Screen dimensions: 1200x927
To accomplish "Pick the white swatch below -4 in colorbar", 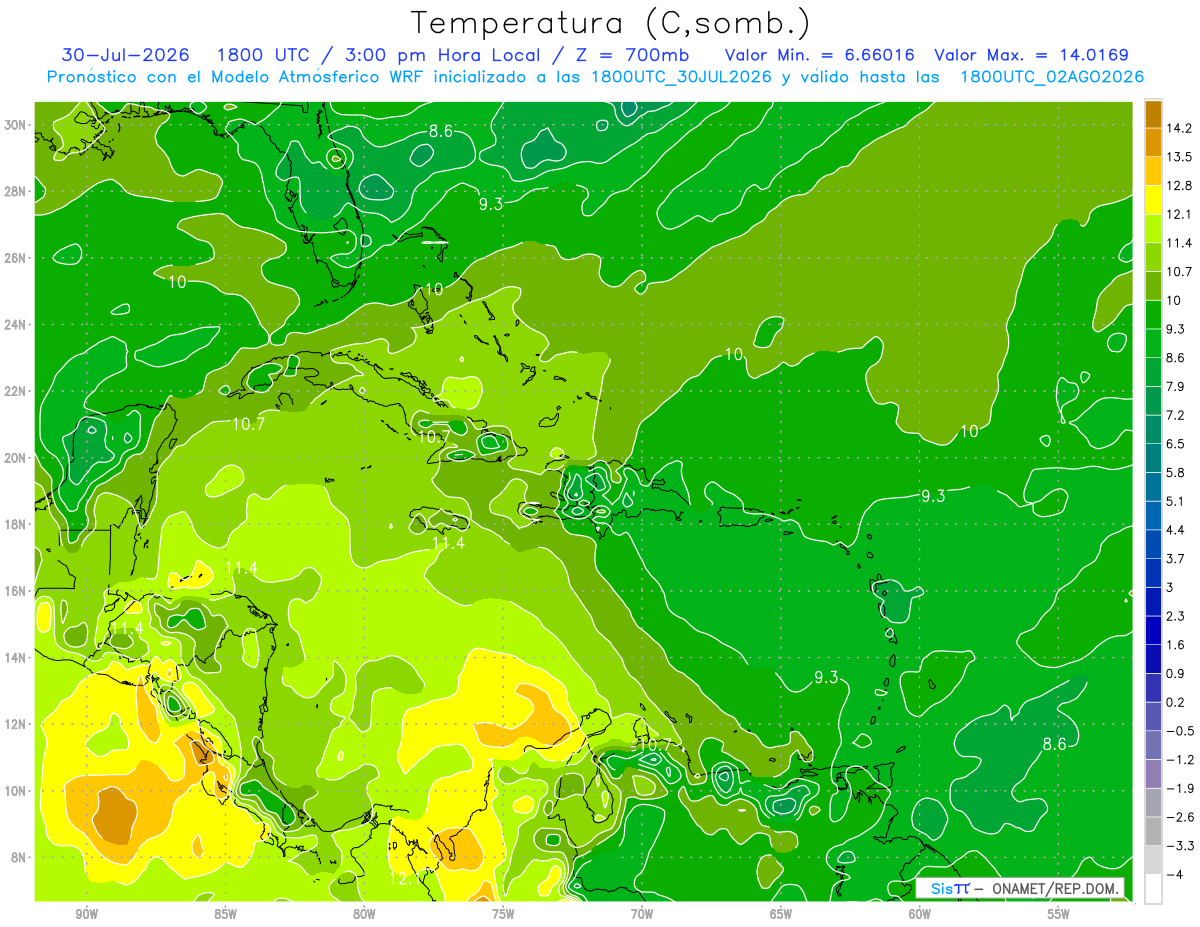I will coord(1153,888).
